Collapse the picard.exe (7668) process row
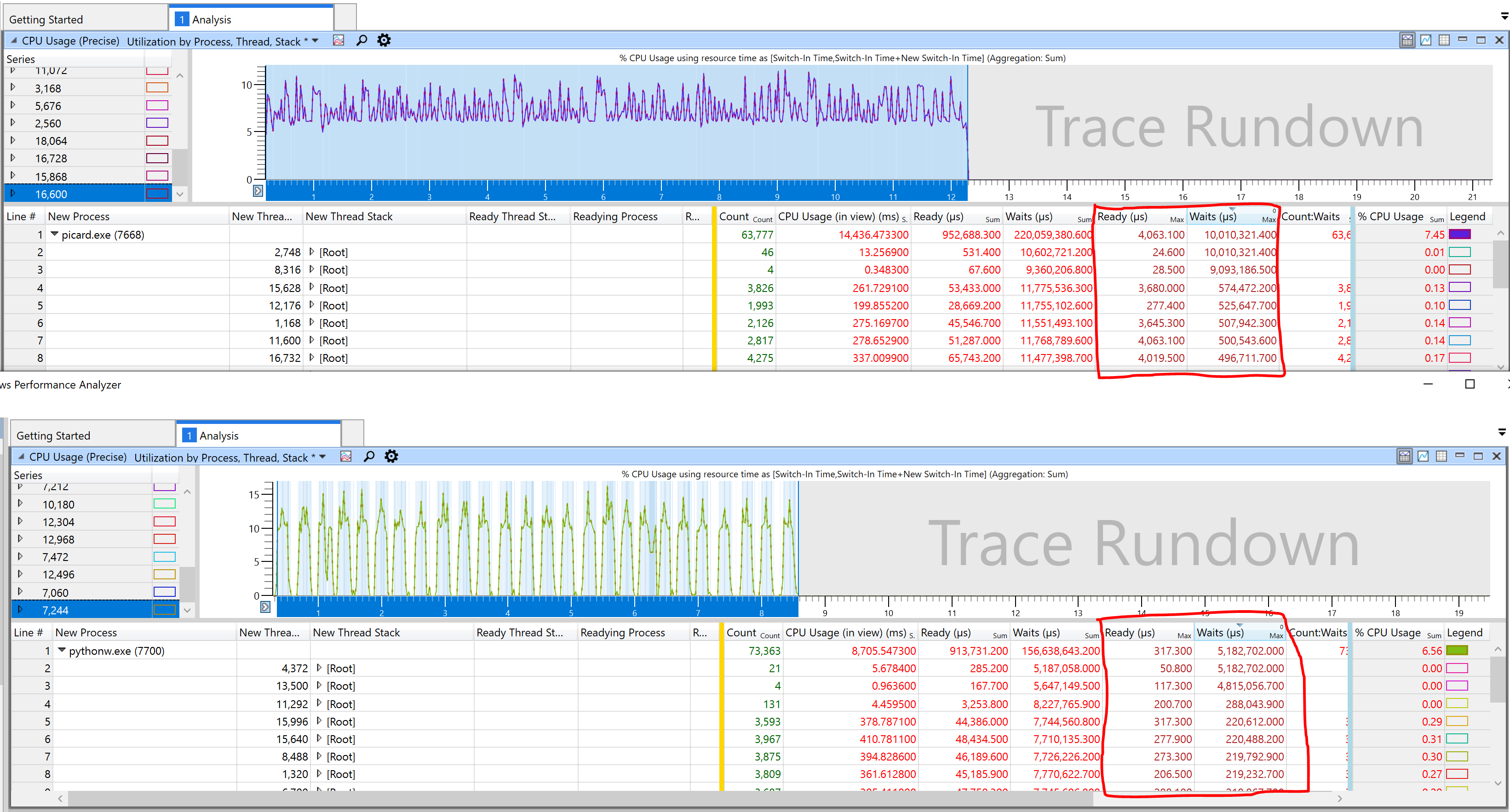The width and height of the screenshot is (1510, 812). click(x=55, y=234)
